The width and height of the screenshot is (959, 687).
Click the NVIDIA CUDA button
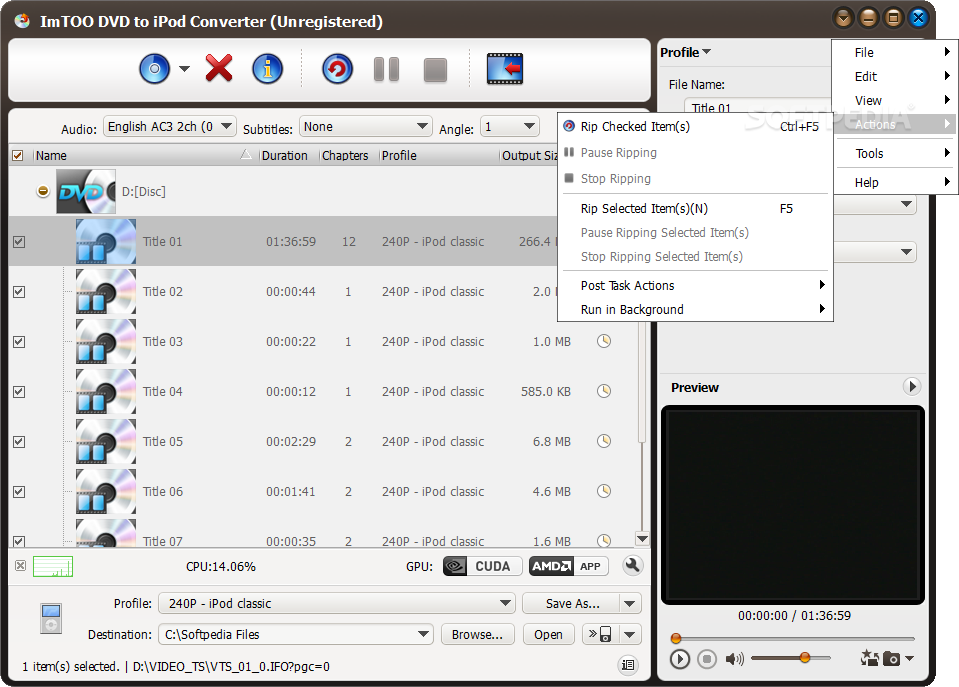(482, 566)
